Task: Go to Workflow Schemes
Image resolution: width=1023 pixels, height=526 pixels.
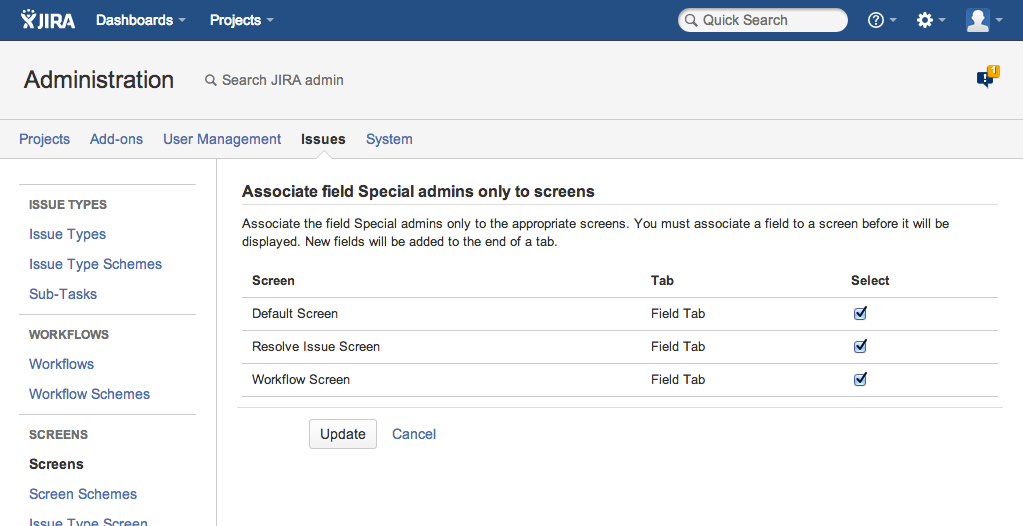Action: (89, 394)
